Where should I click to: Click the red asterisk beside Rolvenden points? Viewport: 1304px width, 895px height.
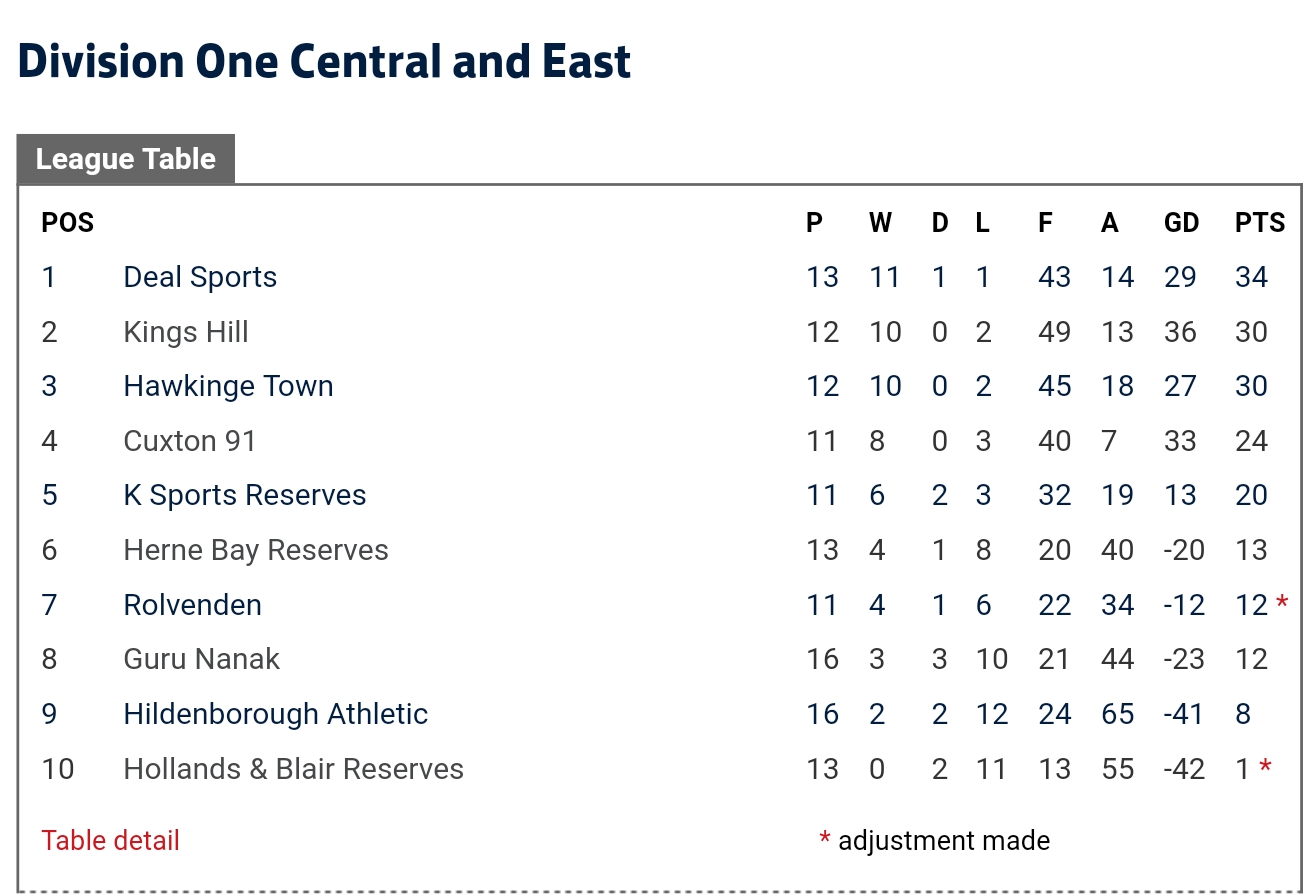pyautogui.click(x=1282, y=603)
